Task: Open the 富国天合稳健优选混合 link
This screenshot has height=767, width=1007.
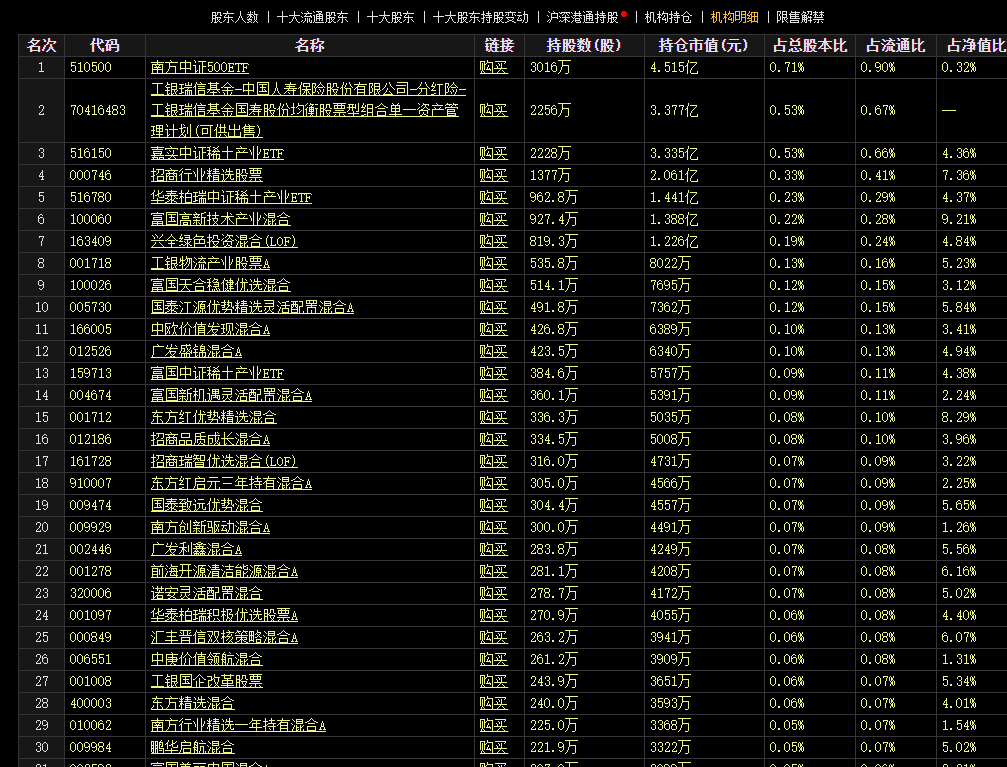Action: click(221, 285)
